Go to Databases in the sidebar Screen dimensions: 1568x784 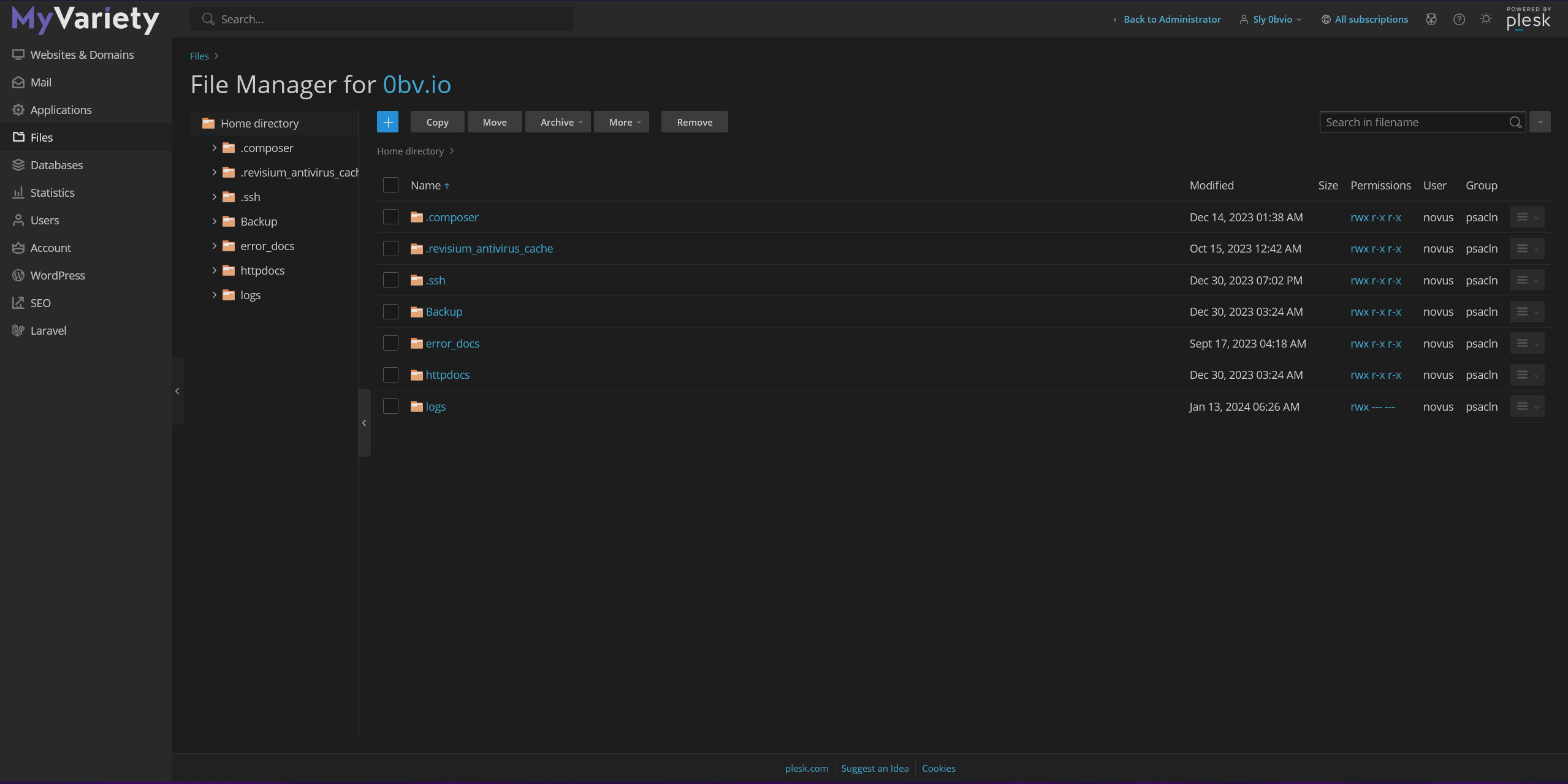[56, 165]
